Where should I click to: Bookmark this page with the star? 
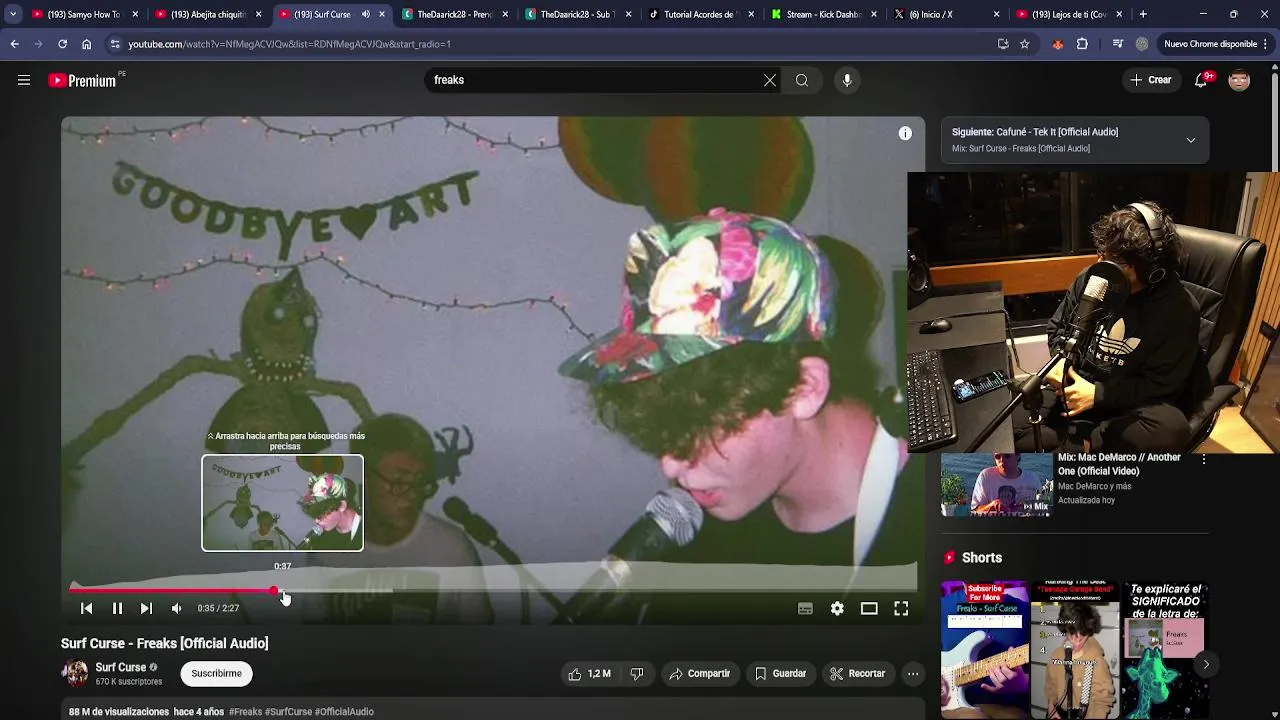coord(1024,44)
